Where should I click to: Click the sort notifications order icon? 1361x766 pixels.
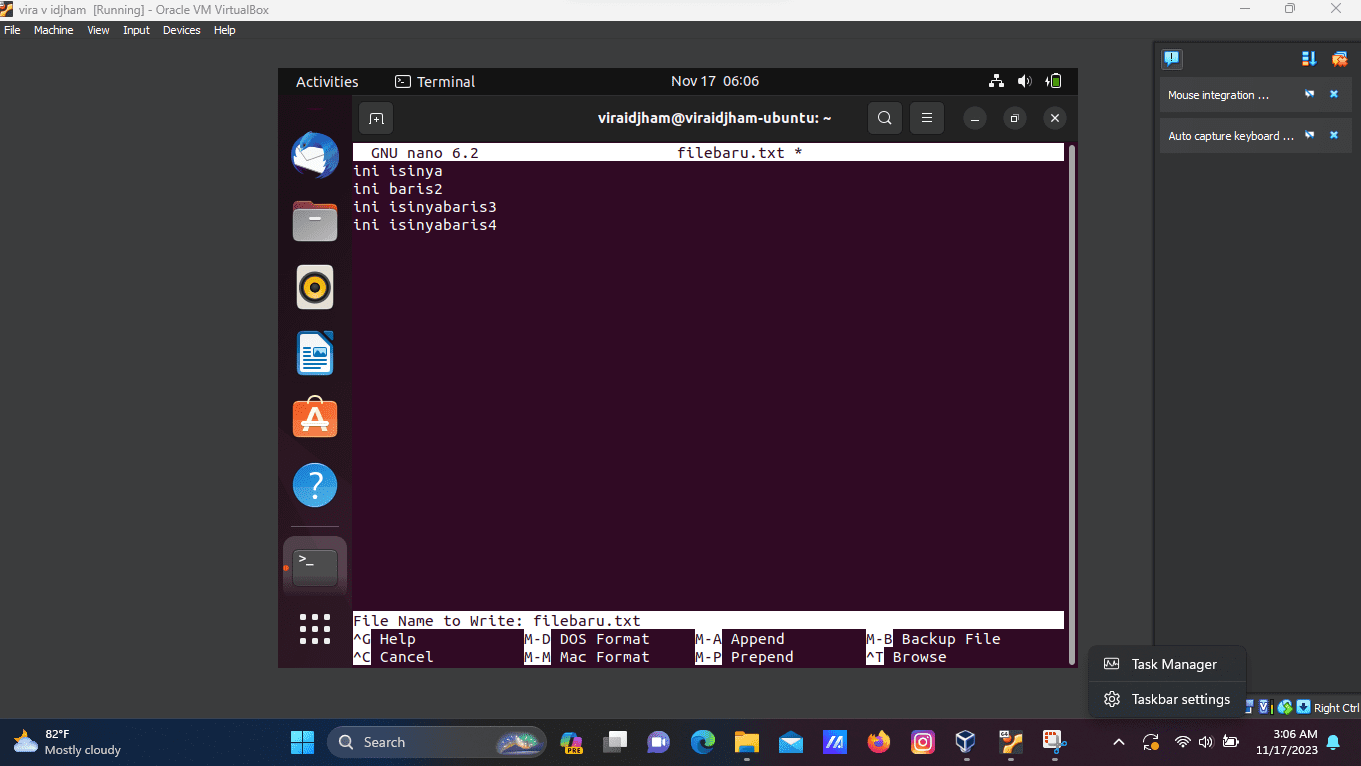click(1309, 59)
